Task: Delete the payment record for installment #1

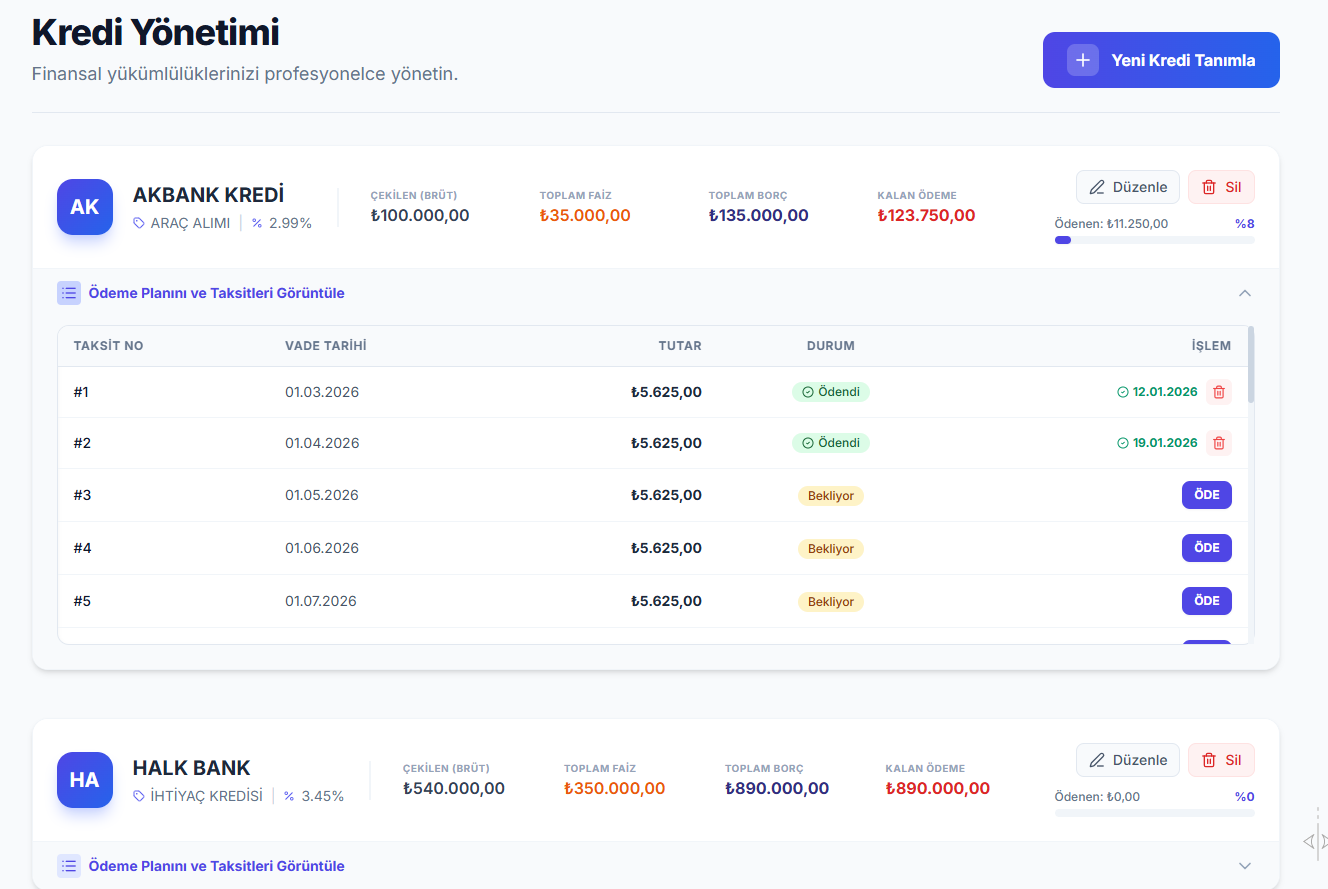Action: (1218, 392)
